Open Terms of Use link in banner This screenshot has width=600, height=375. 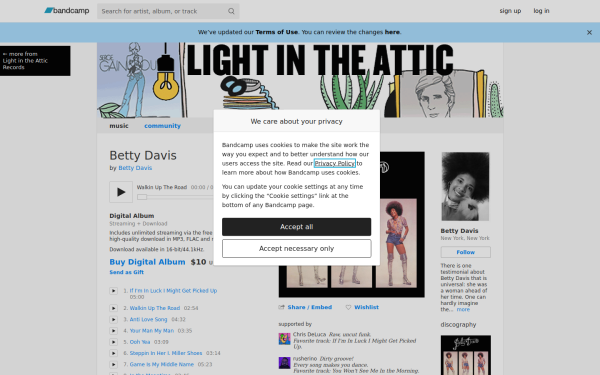point(277,32)
